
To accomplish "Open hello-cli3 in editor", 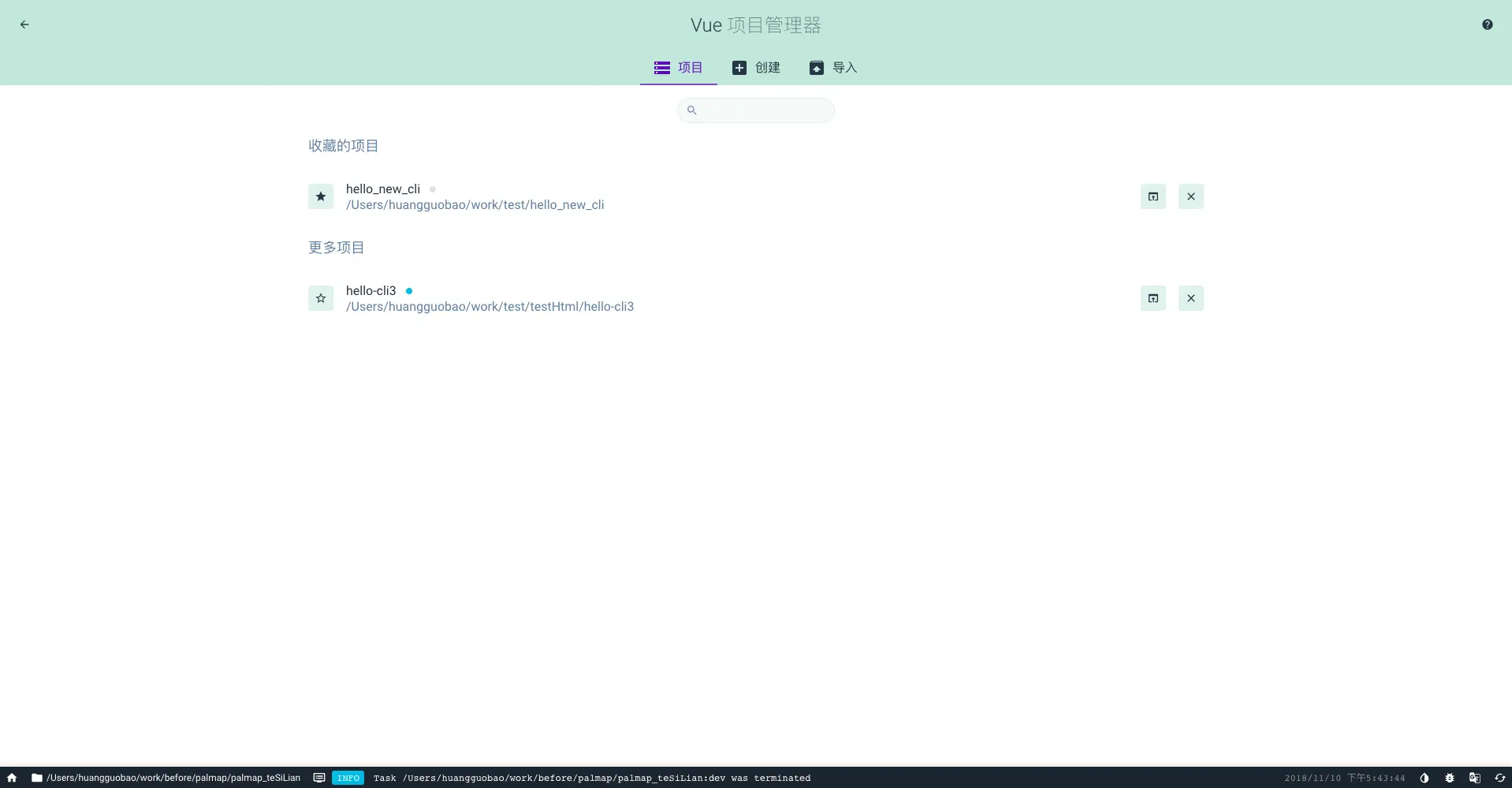I will pyautogui.click(x=1153, y=298).
